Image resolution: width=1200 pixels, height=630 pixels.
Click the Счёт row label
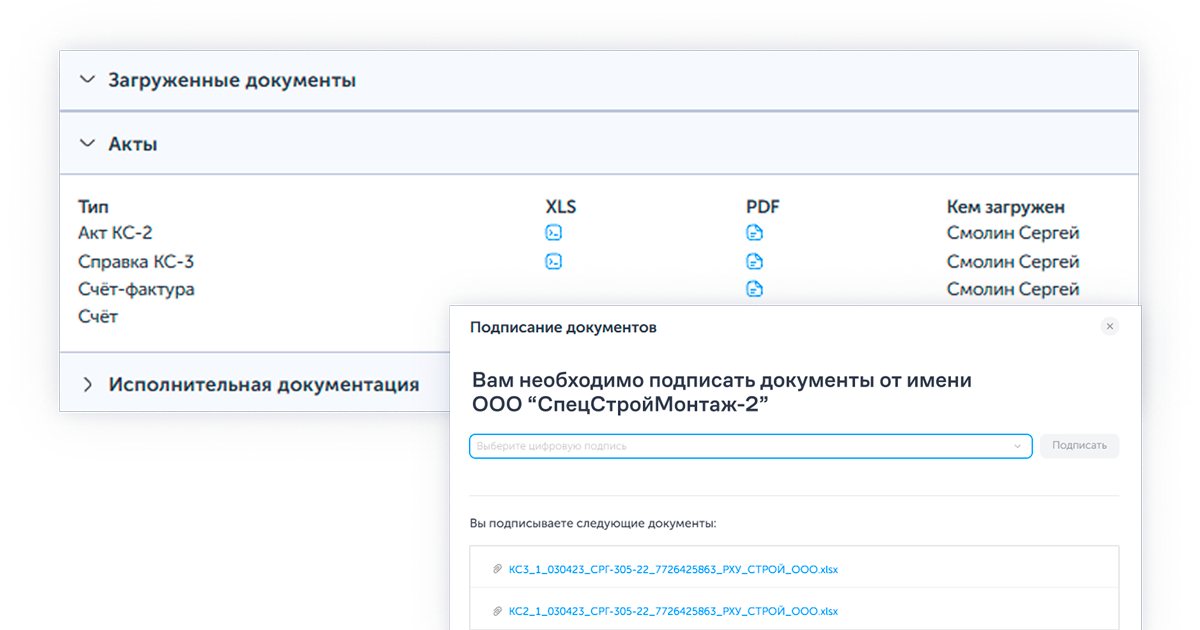[x=96, y=315]
